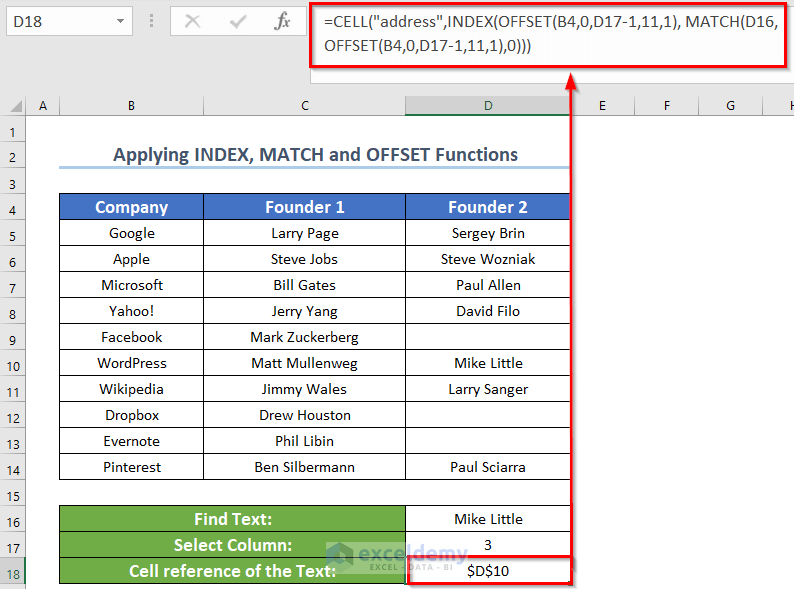Click the 'Founder 2' header cell
The image size is (794, 589).
pyautogui.click(x=488, y=207)
